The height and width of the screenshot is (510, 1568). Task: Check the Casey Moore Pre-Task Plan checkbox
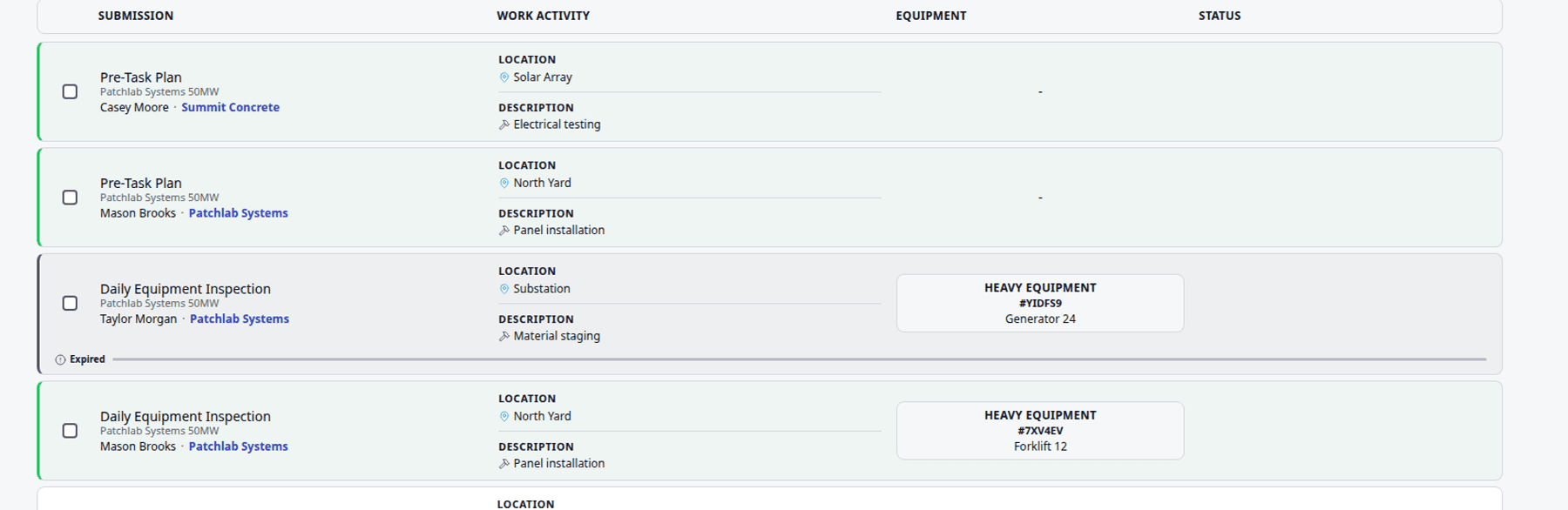70,91
